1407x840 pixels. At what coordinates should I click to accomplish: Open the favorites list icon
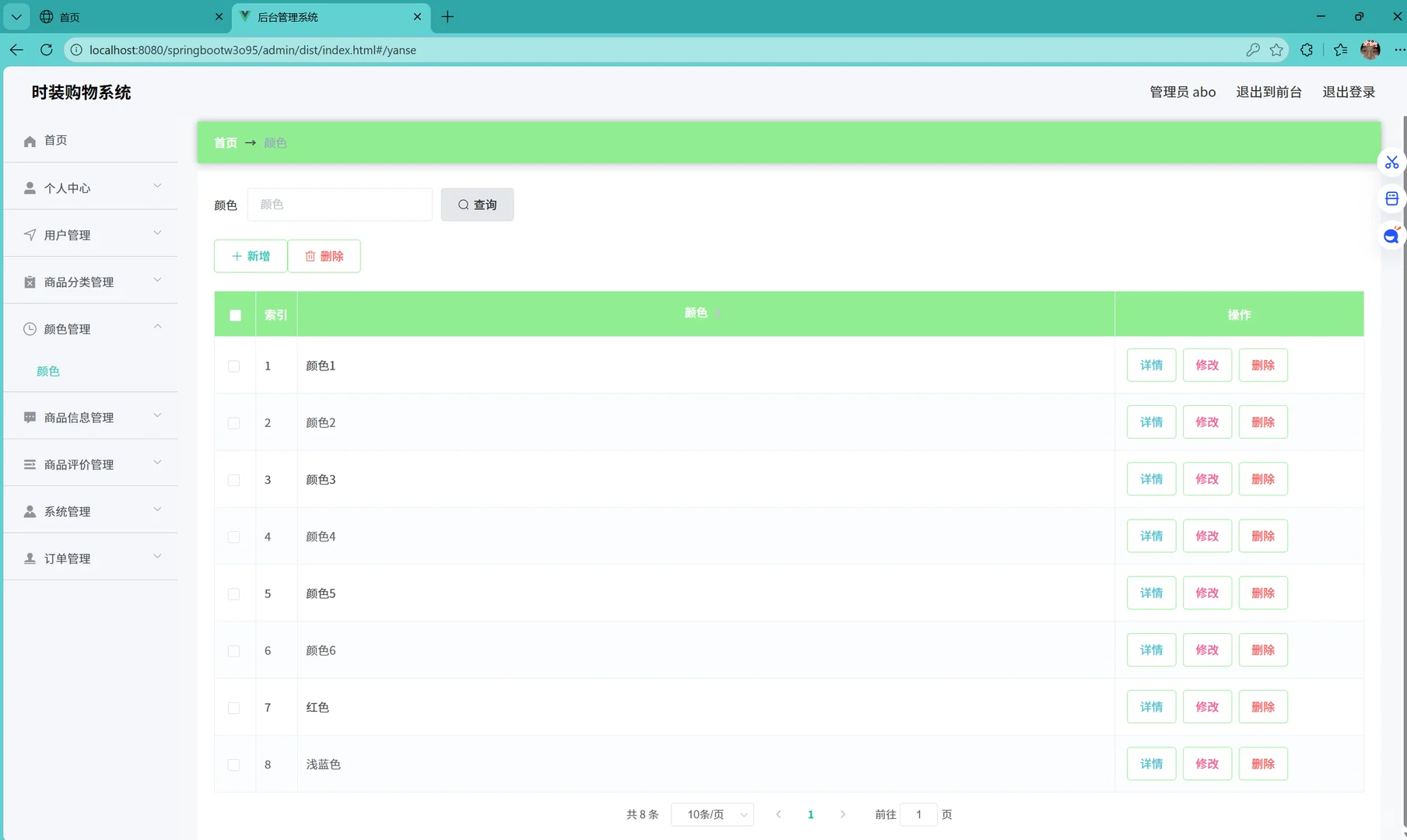pyautogui.click(x=1340, y=50)
